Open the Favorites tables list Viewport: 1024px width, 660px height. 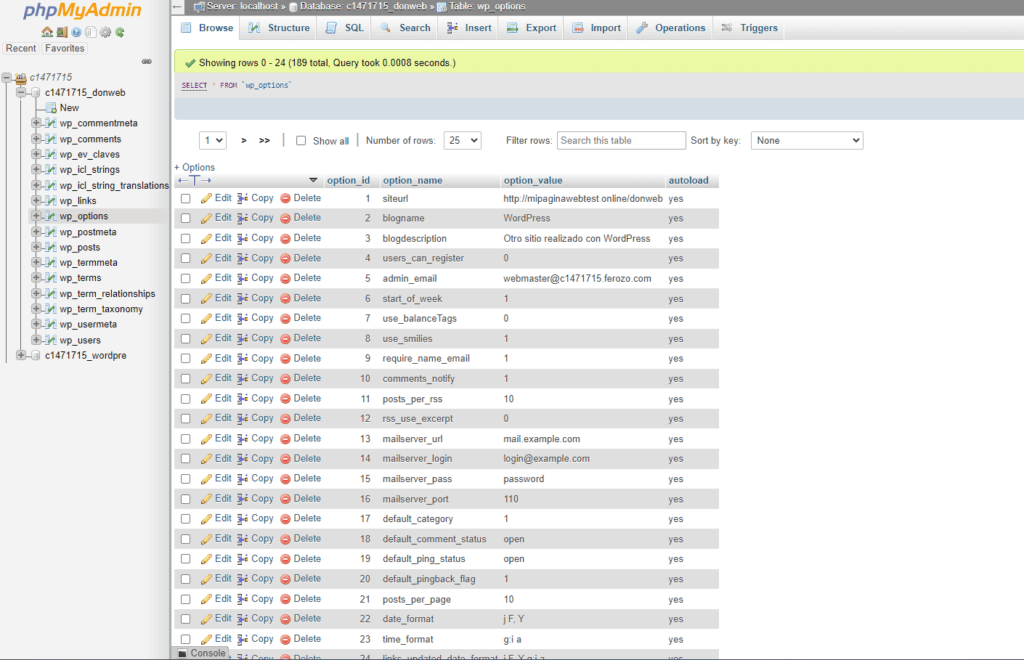click(65, 48)
